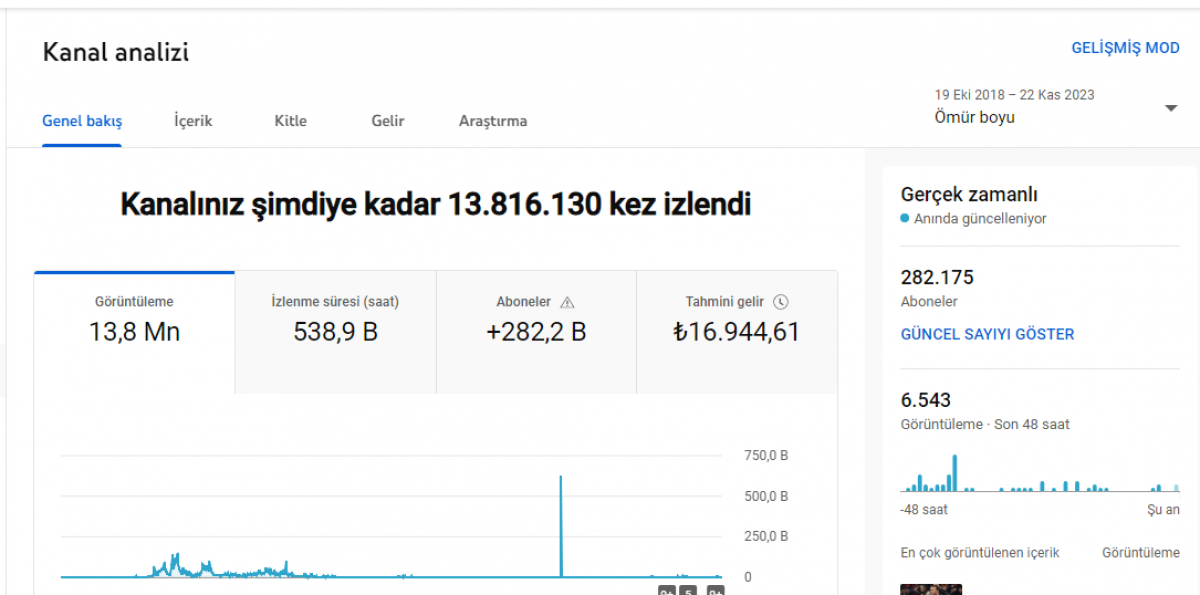Select the İzlenme süresi (saat) metric card
The image size is (1200, 595).
tap(336, 332)
